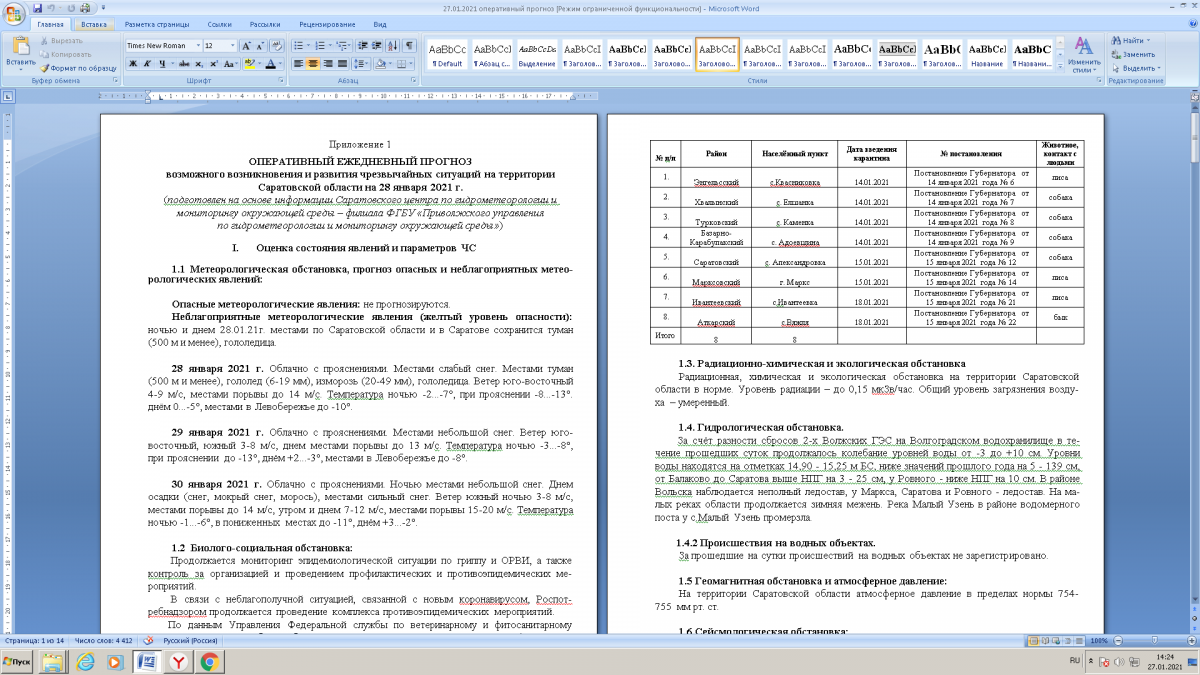Toggle underline (Ч) formatting

pyautogui.click(x=162, y=63)
